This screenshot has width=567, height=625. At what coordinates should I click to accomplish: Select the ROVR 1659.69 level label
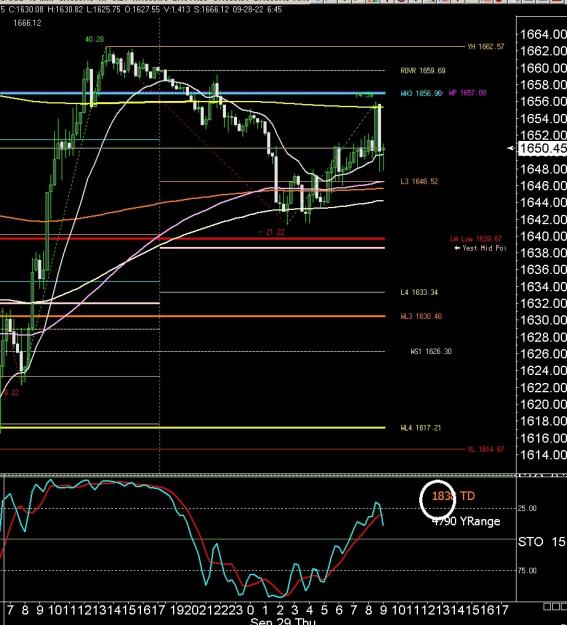[x=423, y=71]
